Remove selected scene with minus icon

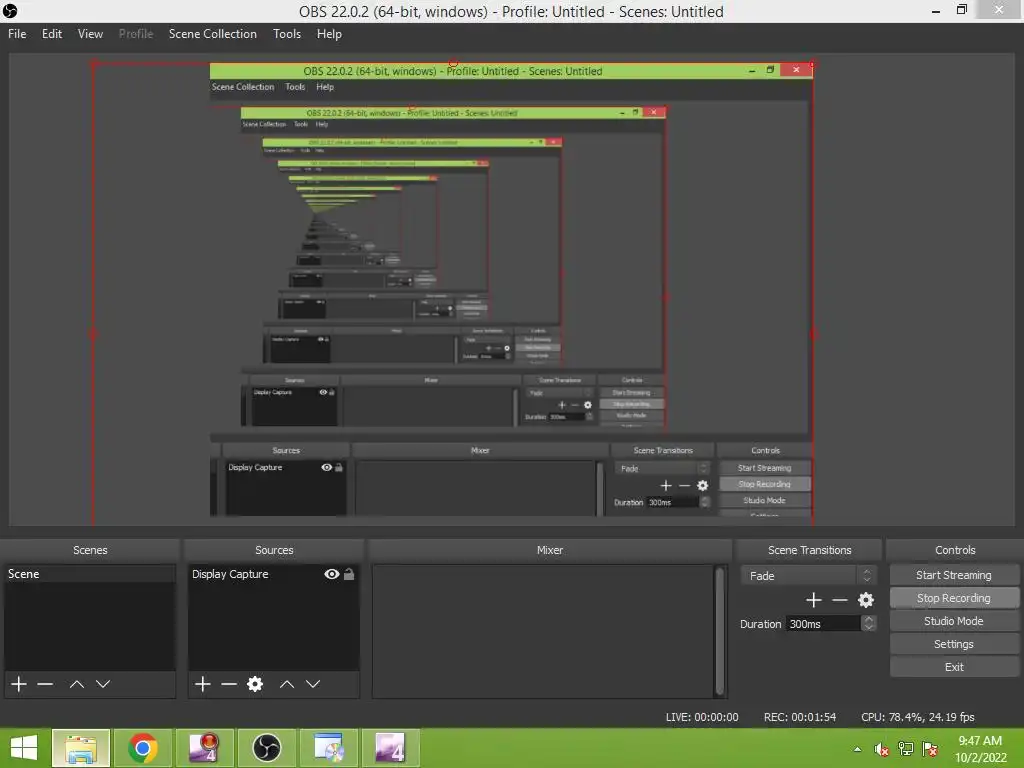[45, 684]
